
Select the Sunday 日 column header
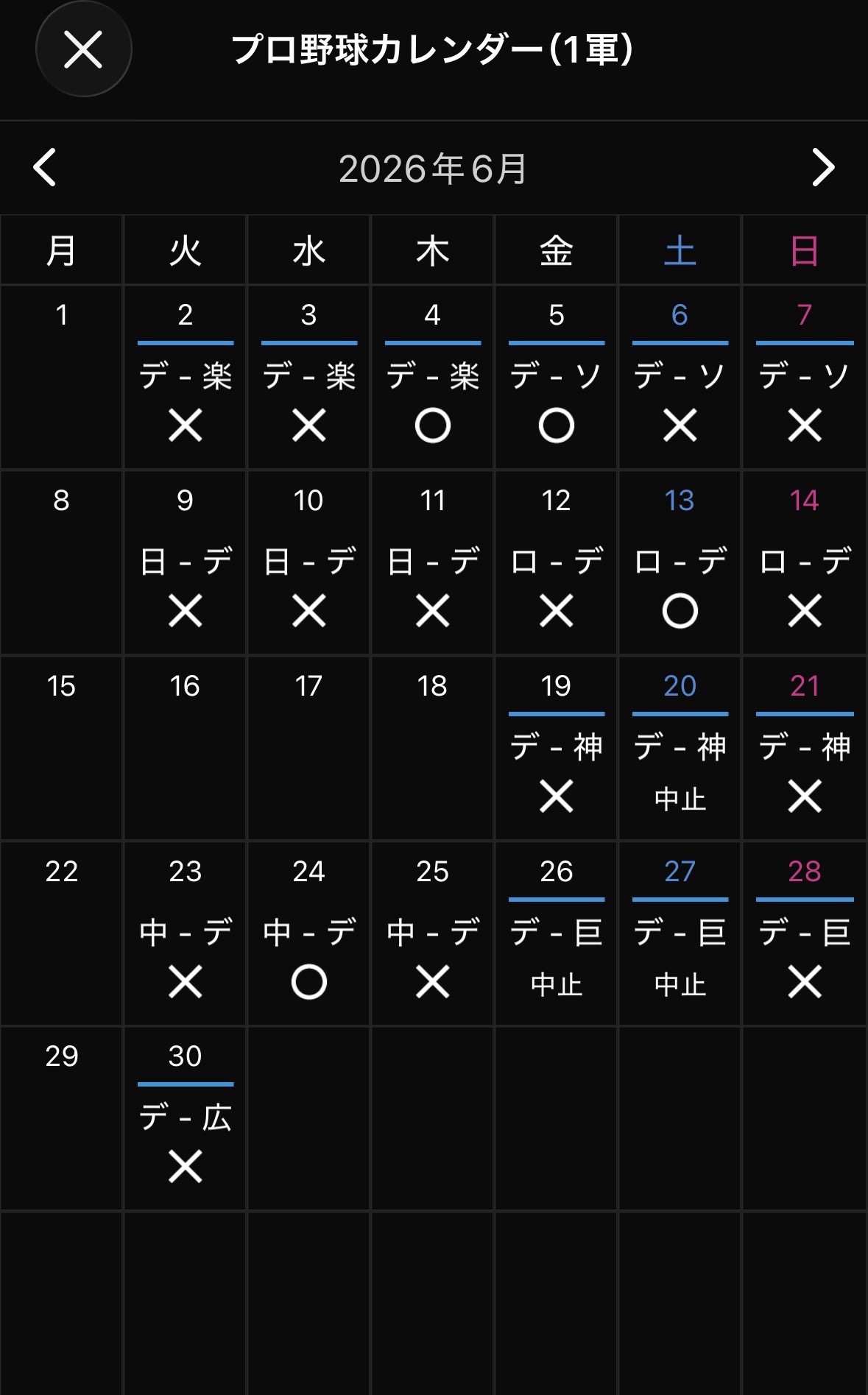tap(804, 251)
